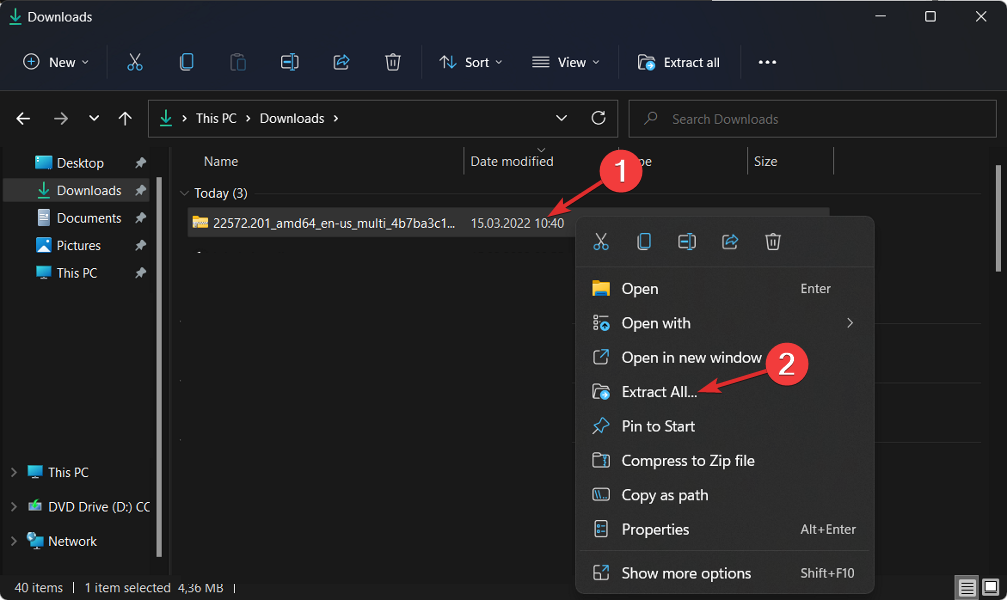Open the Sort dropdown menu

point(471,62)
